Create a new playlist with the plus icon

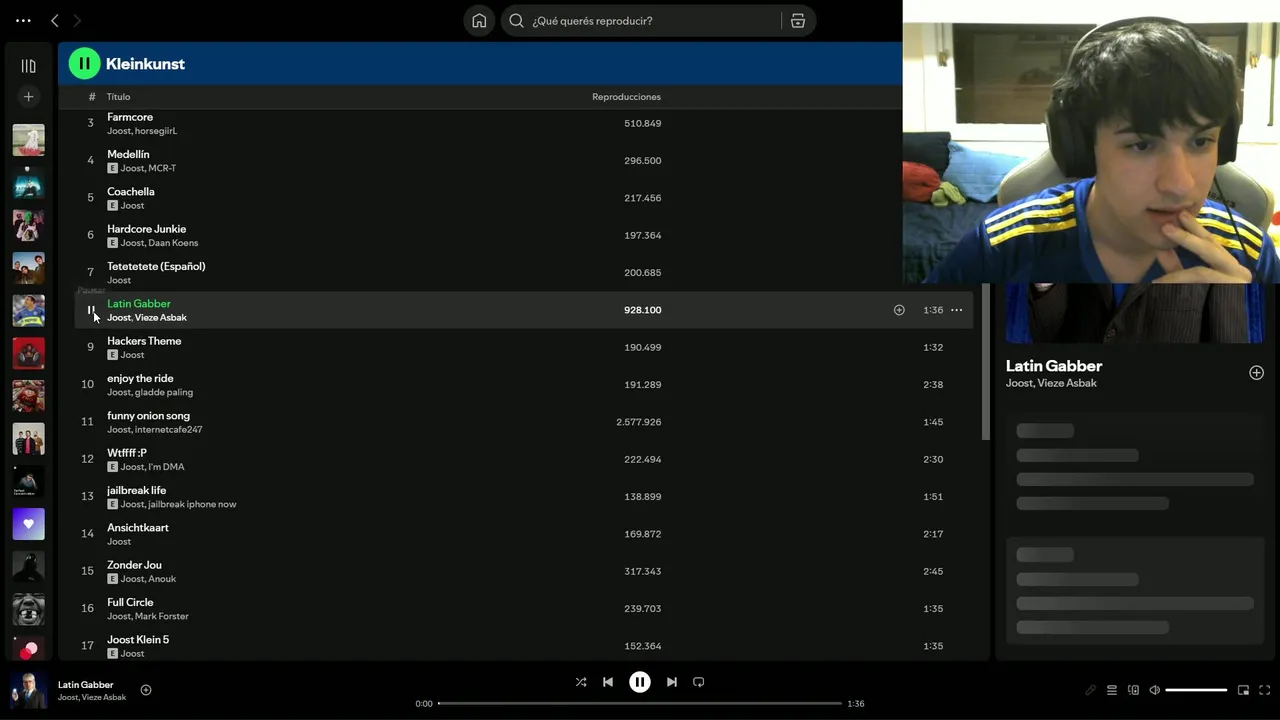point(28,97)
